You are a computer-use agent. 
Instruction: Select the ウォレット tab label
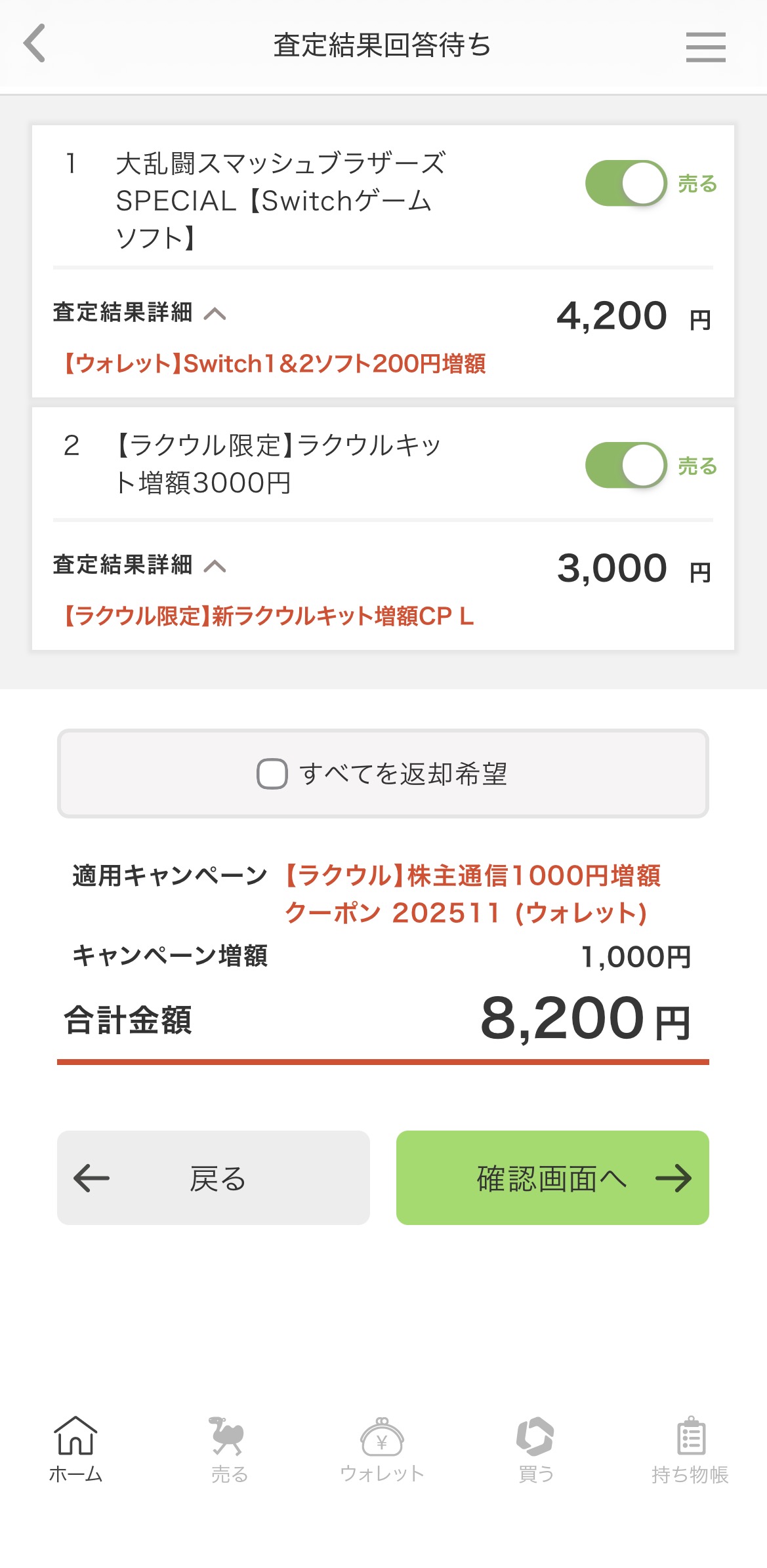tap(382, 1474)
